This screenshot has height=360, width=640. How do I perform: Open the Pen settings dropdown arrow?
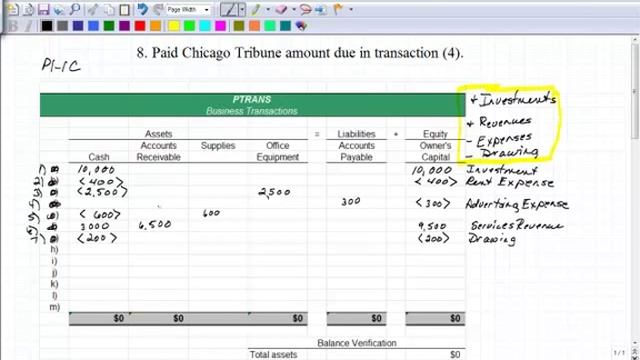click(242, 9)
